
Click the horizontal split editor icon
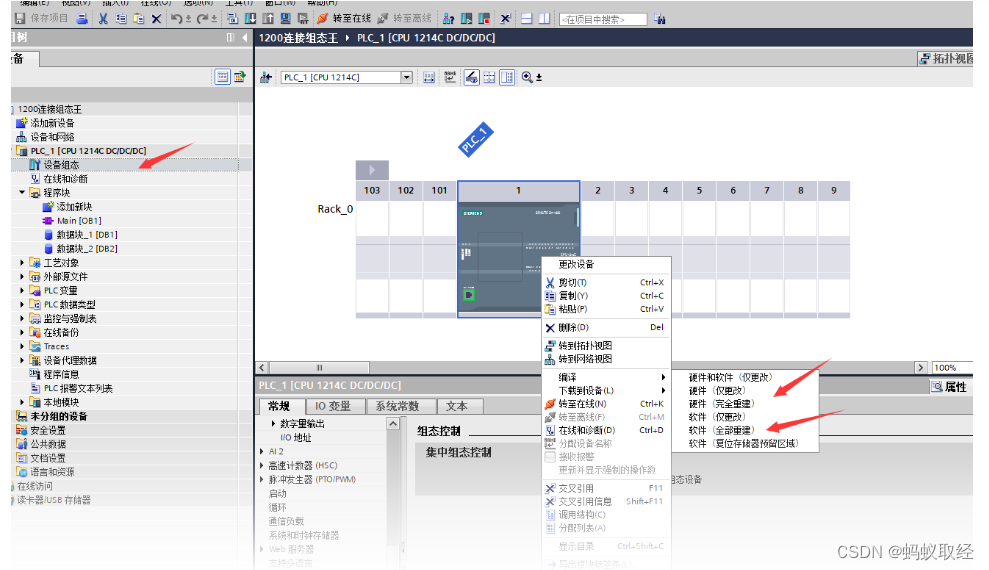click(x=527, y=19)
